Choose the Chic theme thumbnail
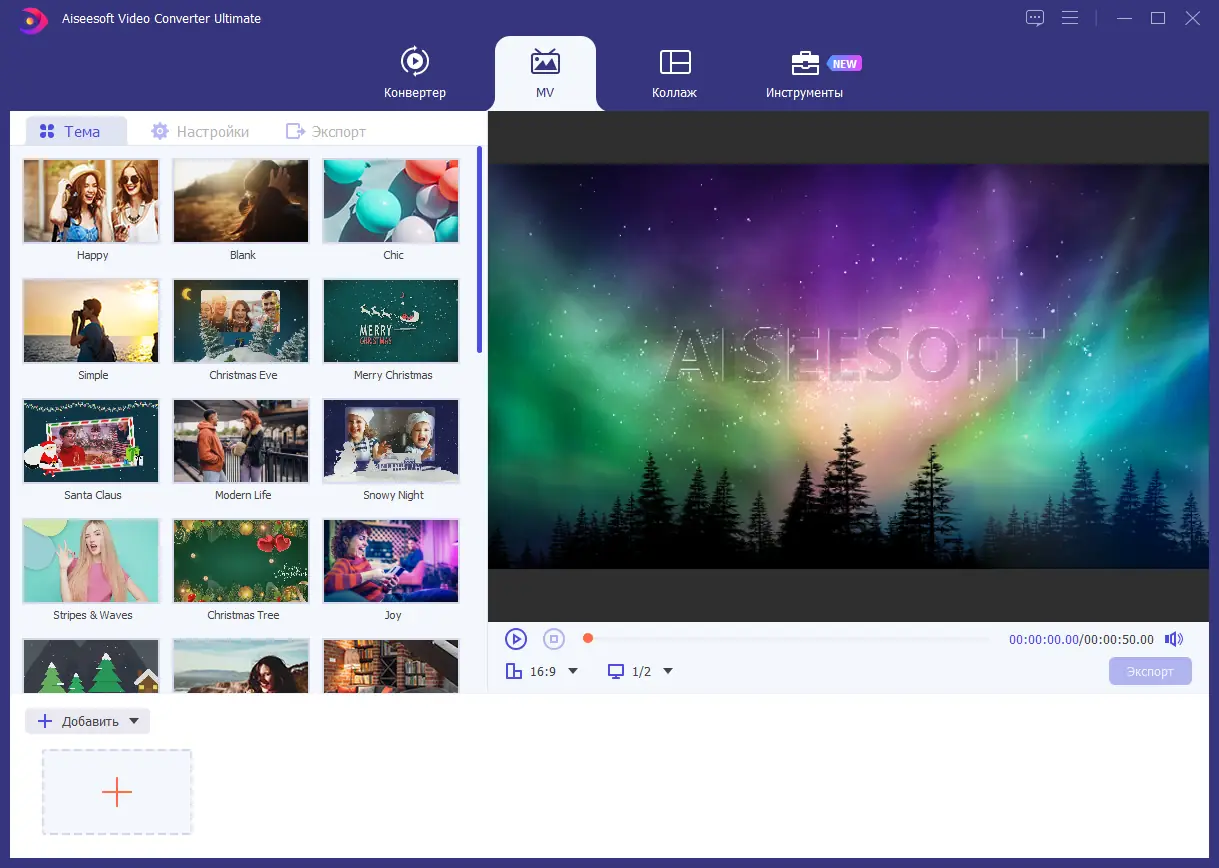The width and height of the screenshot is (1219, 868). click(x=391, y=201)
